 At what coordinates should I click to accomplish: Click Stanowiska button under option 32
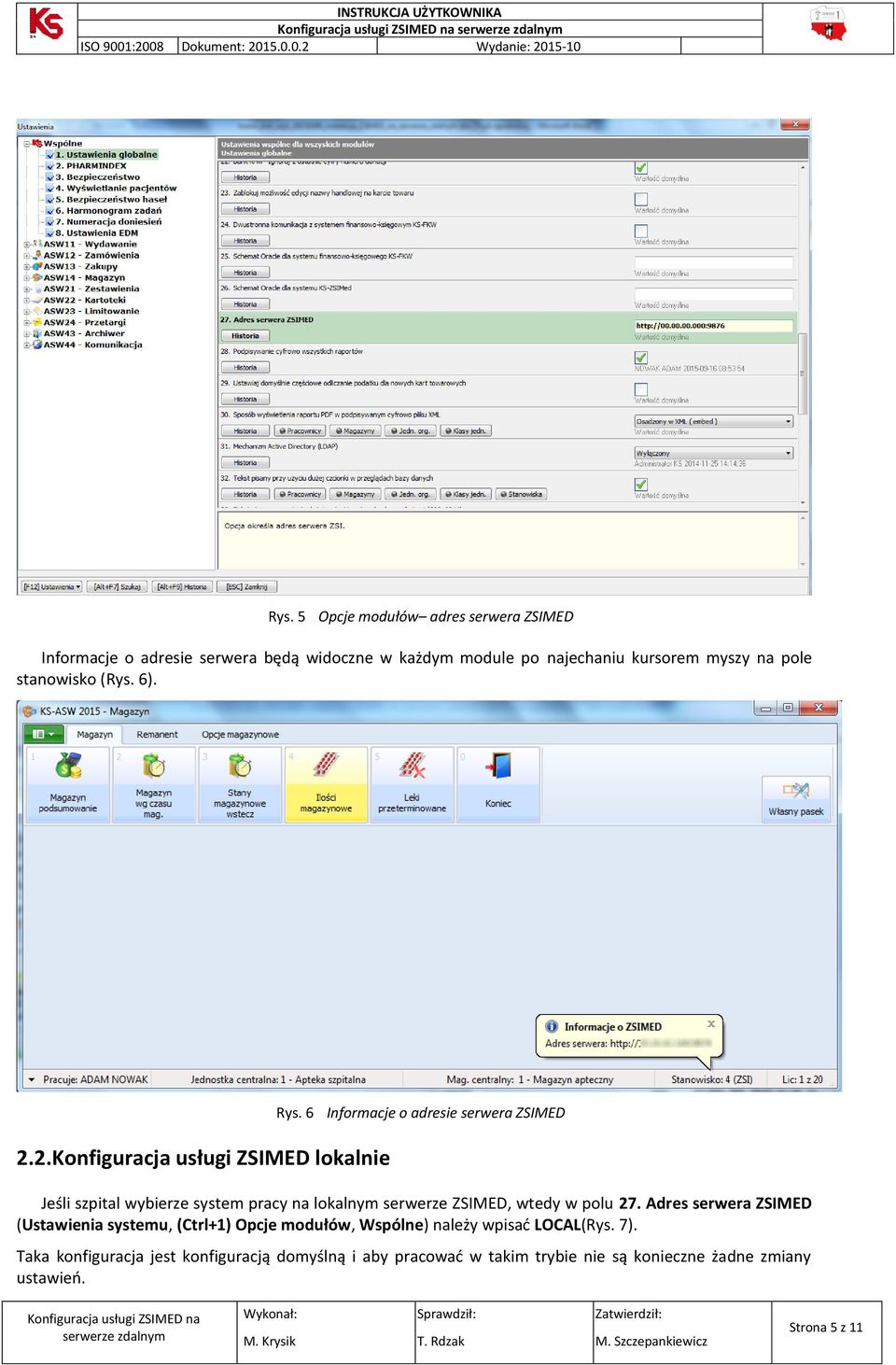(521, 494)
